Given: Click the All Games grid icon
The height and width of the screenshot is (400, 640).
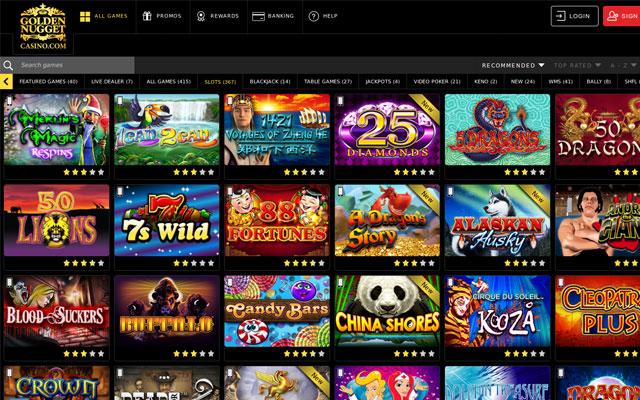Looking at the screenshot, I should [85, 16].
